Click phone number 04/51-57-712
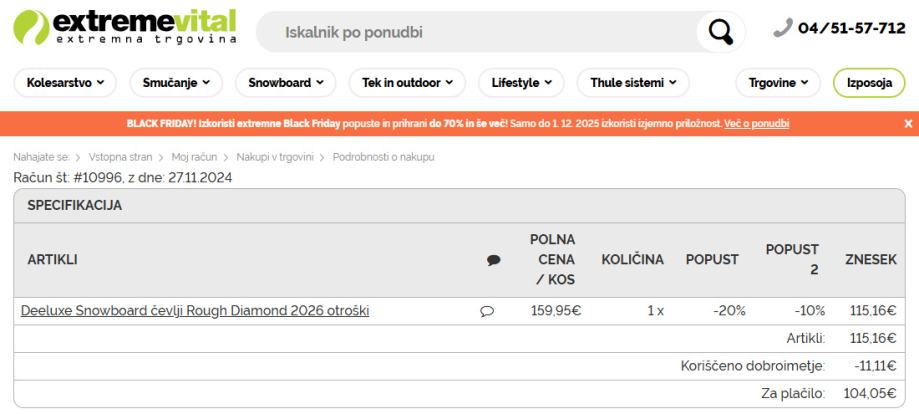Viewport: 919px width, 414px height. (x=852, y=28)
